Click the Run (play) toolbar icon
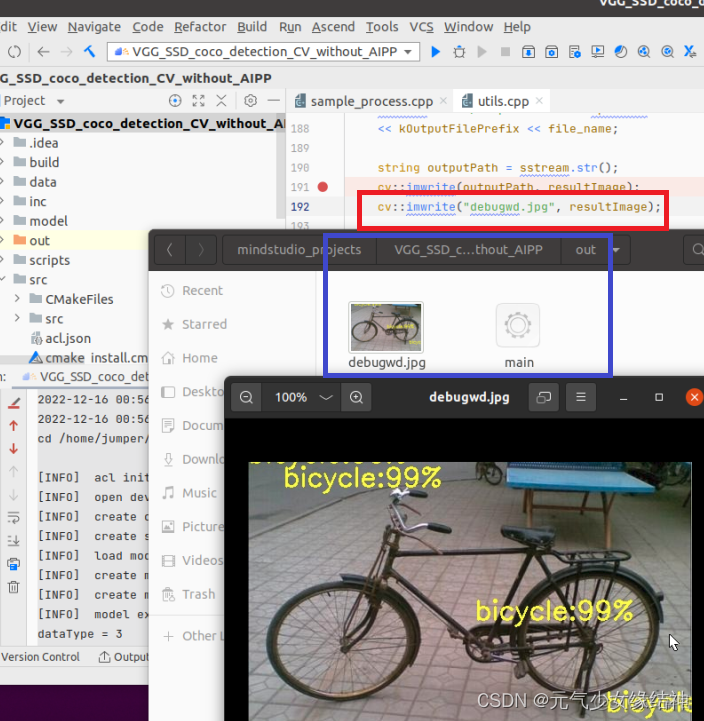Image resolution: width=704 pixels, height=721 pixels. coord(435,52)
